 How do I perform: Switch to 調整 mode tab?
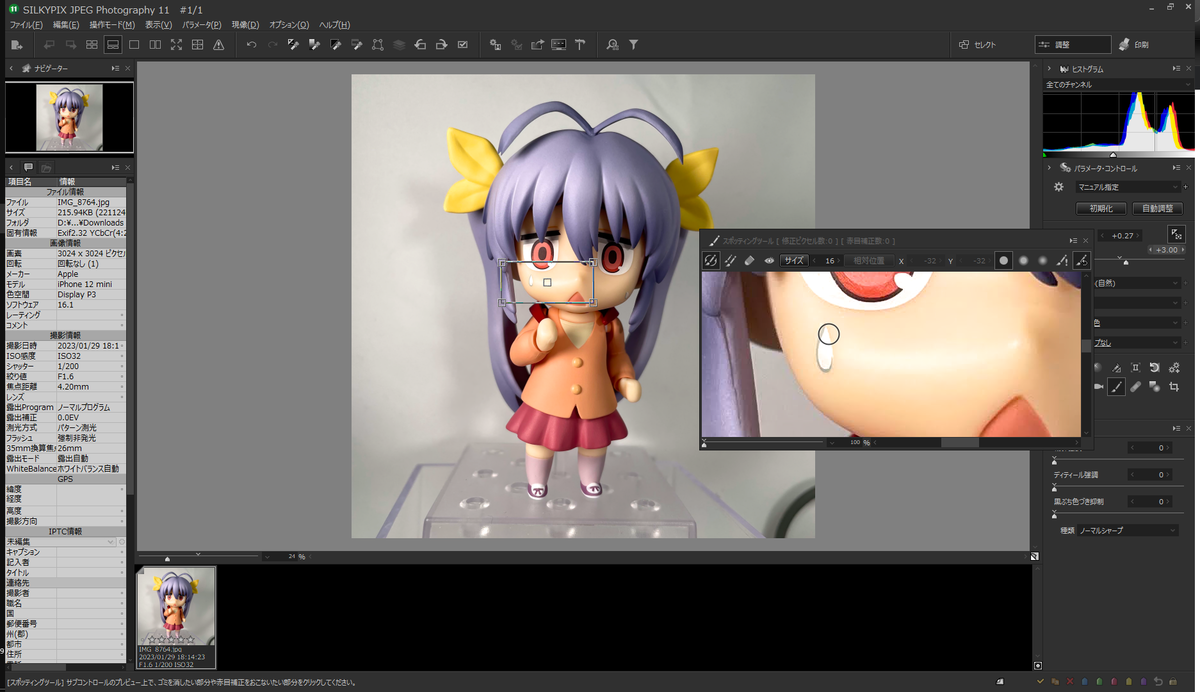tap(1073, 44)
